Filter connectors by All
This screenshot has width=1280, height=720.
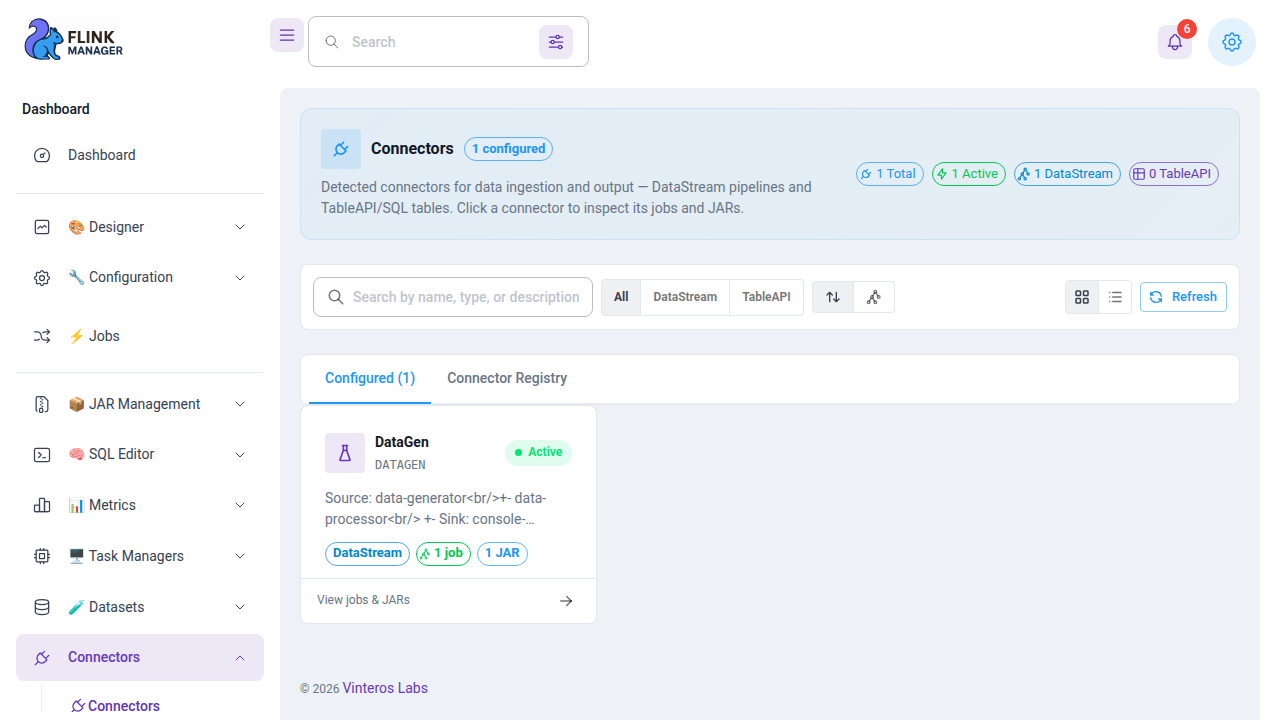pyautogui.click(x=621, y=297)
